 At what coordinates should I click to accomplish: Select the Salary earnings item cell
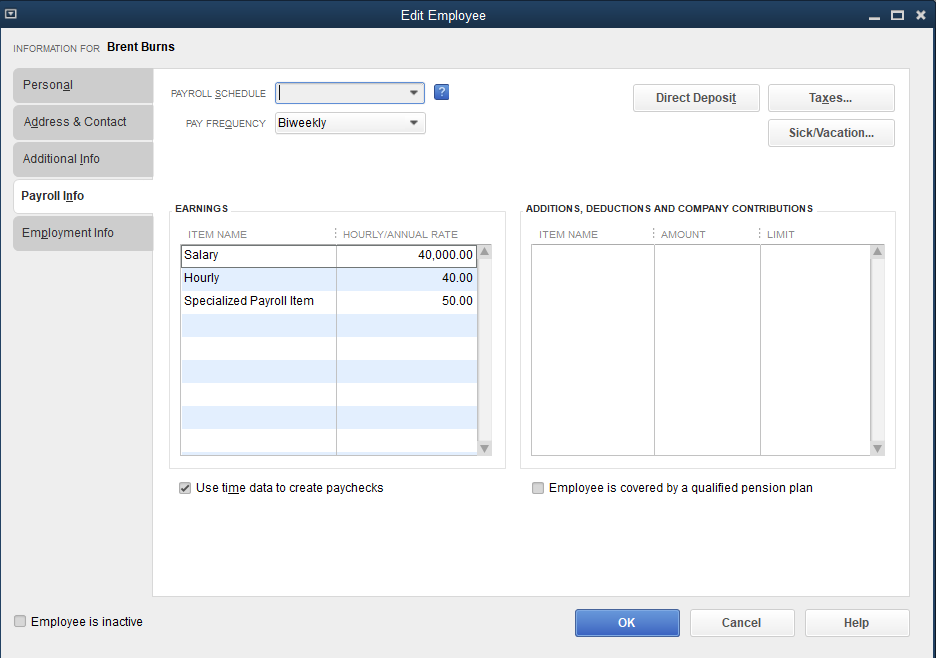point(258,256)
